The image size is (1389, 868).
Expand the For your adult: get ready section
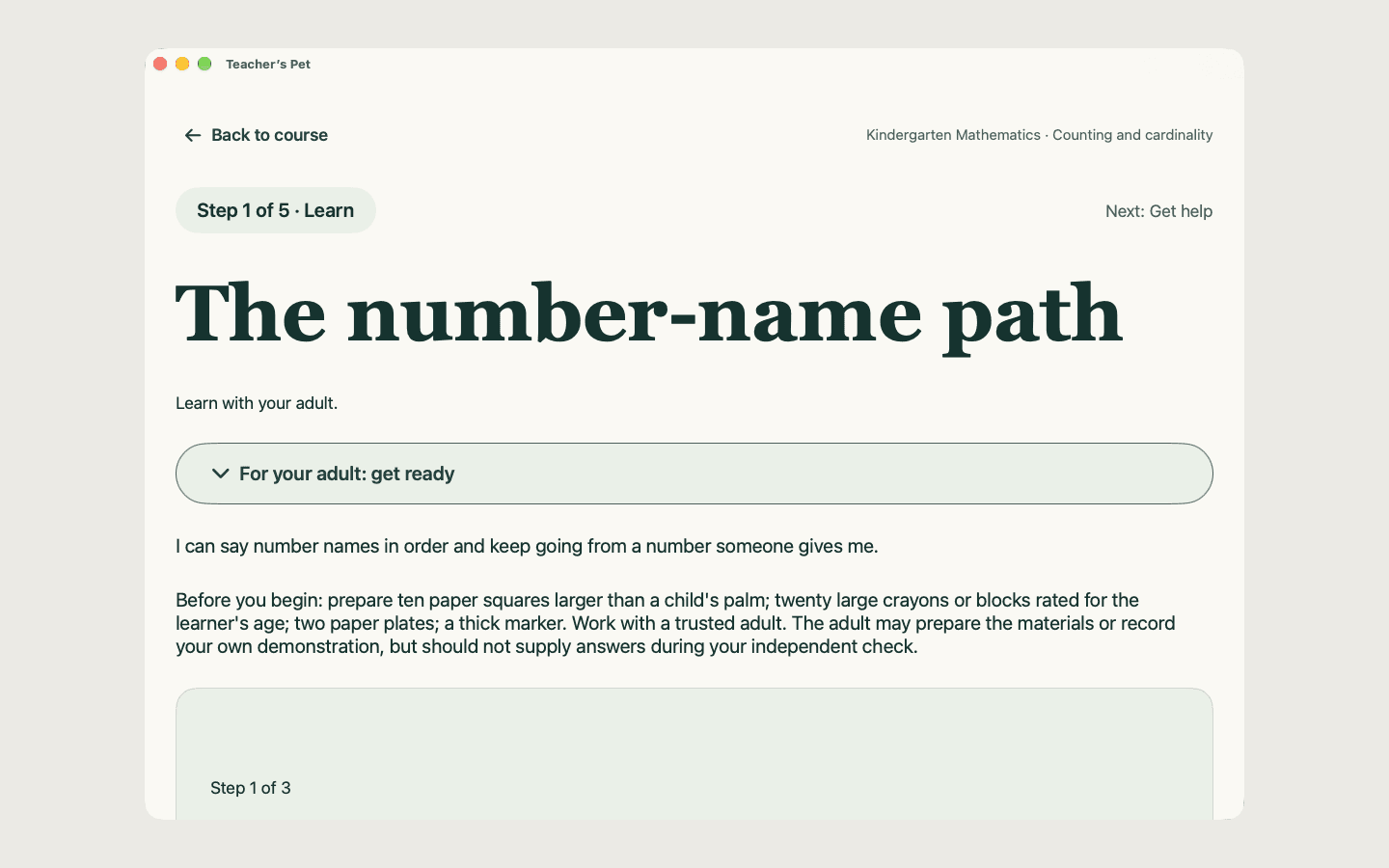tap(694, 474)
